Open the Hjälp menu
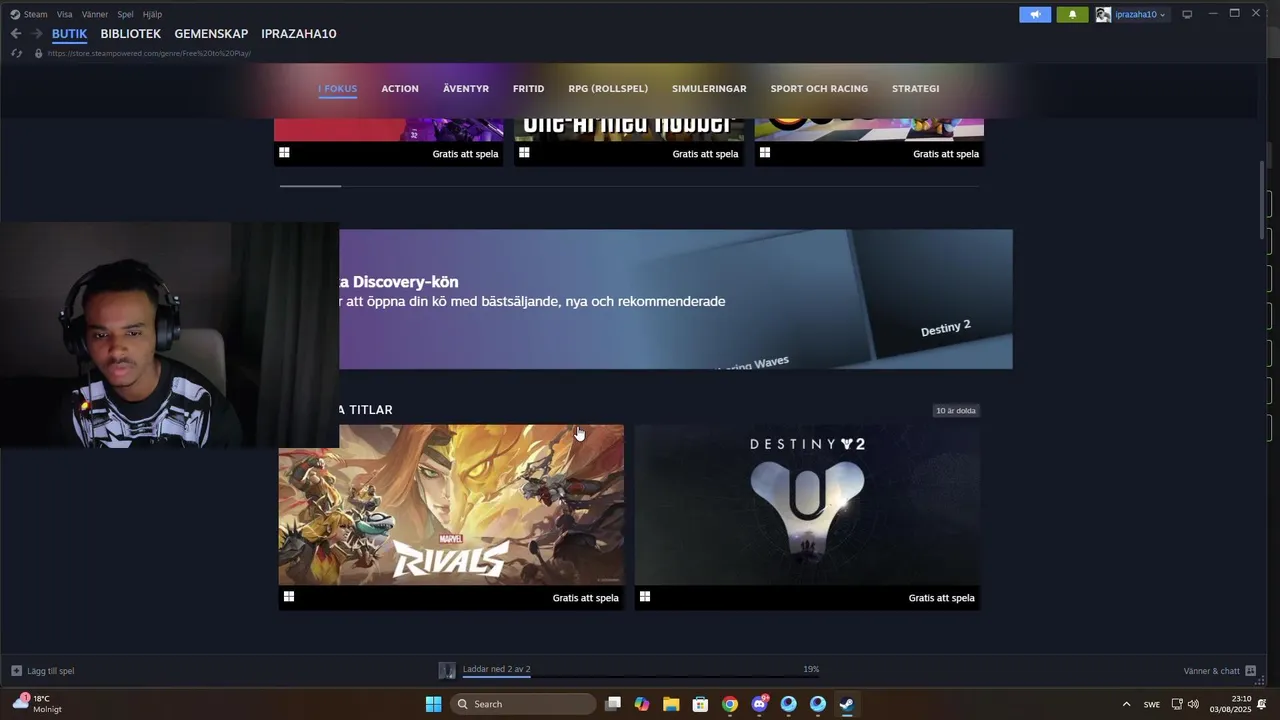 pyautogui.click(x=152, y=14)
